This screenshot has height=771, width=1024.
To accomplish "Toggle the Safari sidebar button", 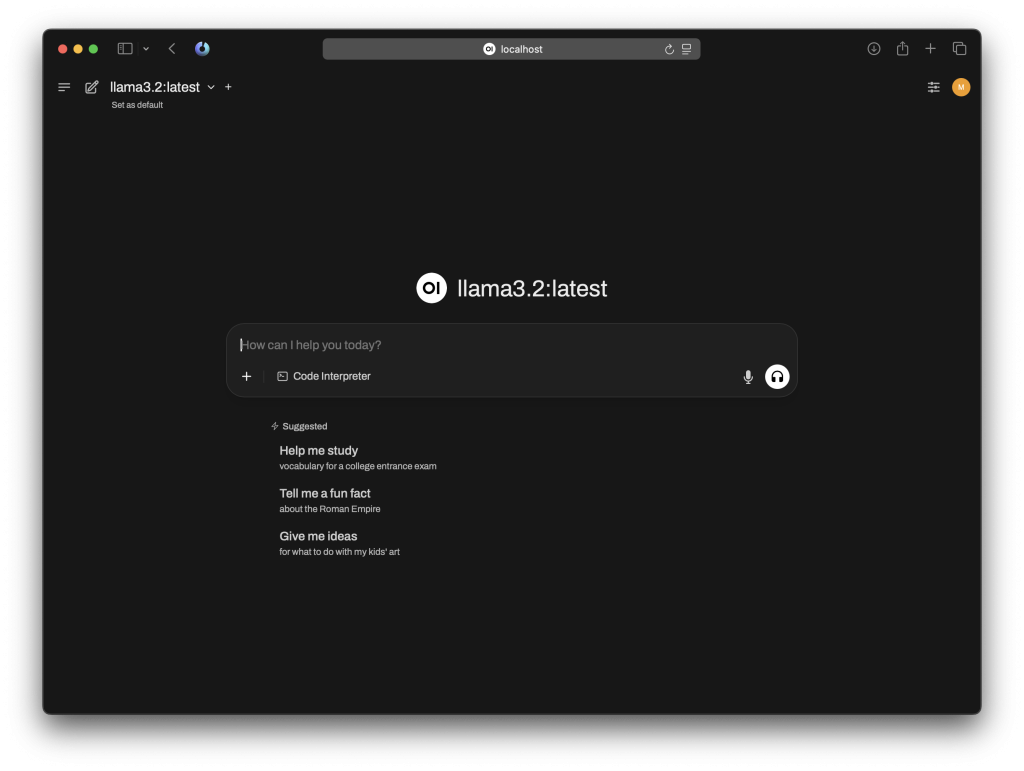I will pyautogui.click(x=125, y=48).
